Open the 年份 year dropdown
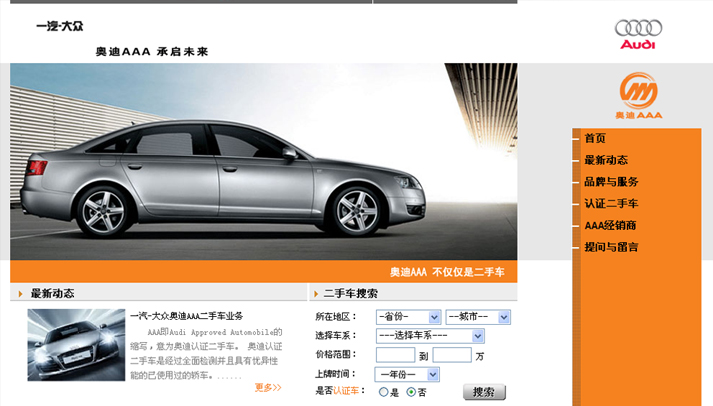713x406 pixels. click(x=407, y=375)
